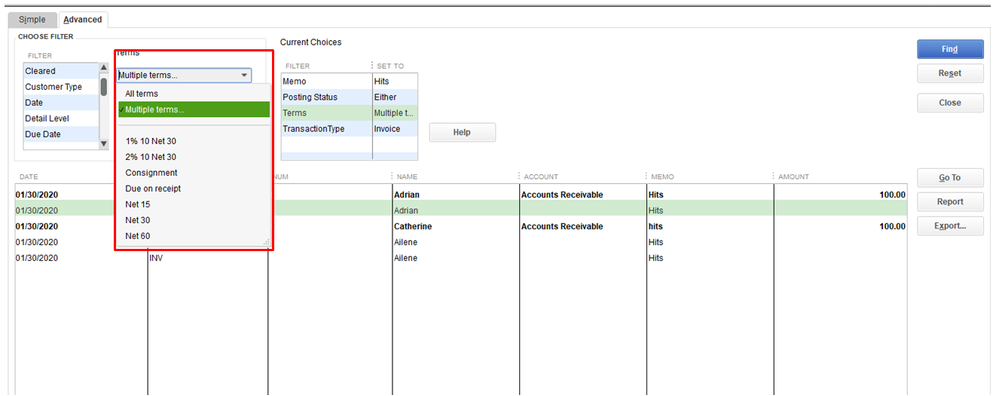Select 'Net 15' term option
This screenshot has height=396, width=999.
pos(194,204)
